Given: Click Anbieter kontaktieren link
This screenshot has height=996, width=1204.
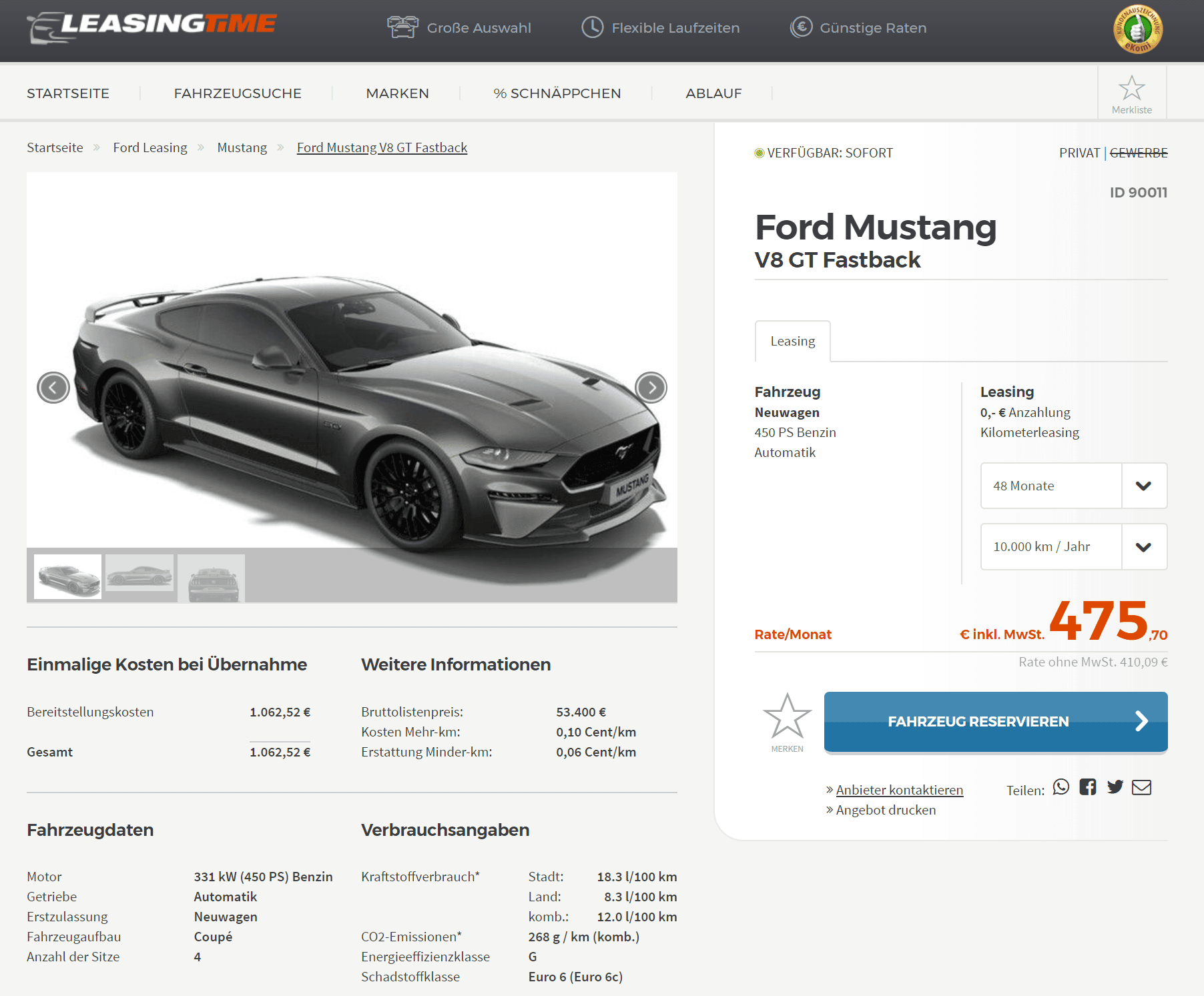Looking at the screenshot, I should pyautogui.click(x=899, y=790).
